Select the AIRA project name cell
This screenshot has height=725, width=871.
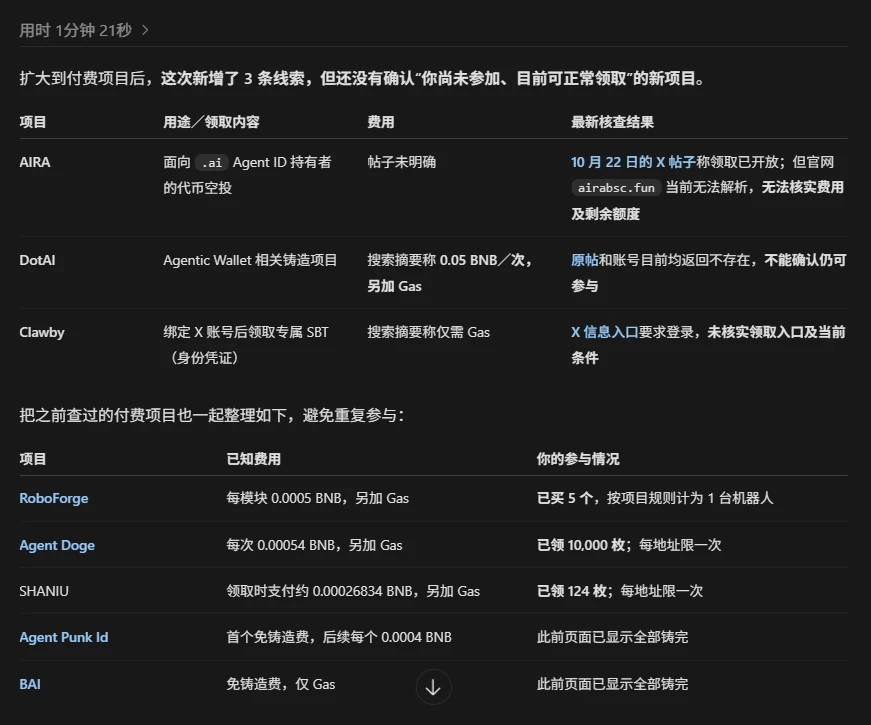[x=35, y=162]
